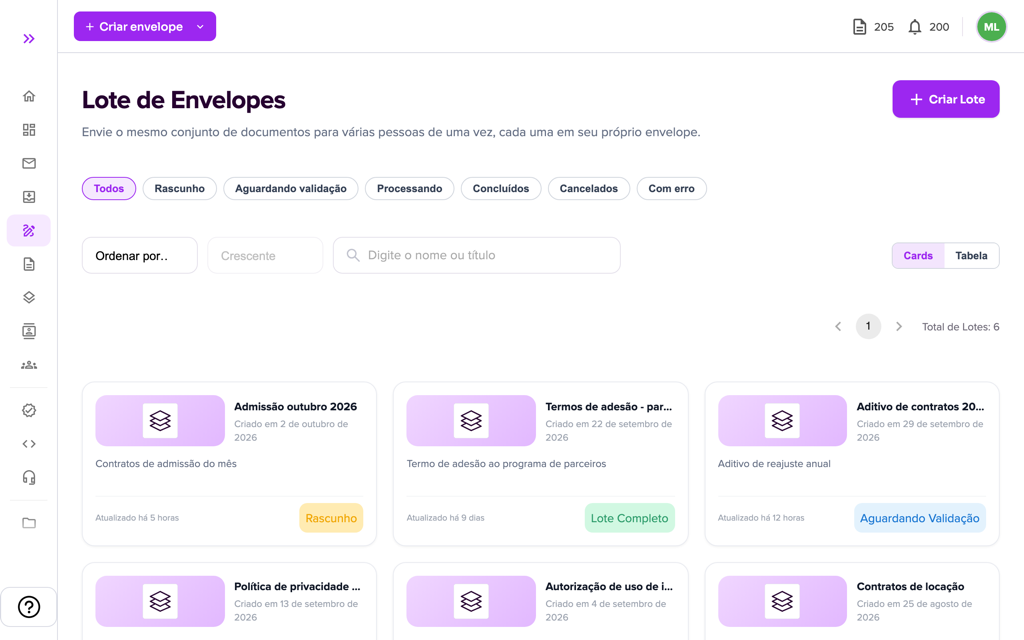Click the Criar Lote button
Screen dimensions: 1024x640
click(946, 99)
